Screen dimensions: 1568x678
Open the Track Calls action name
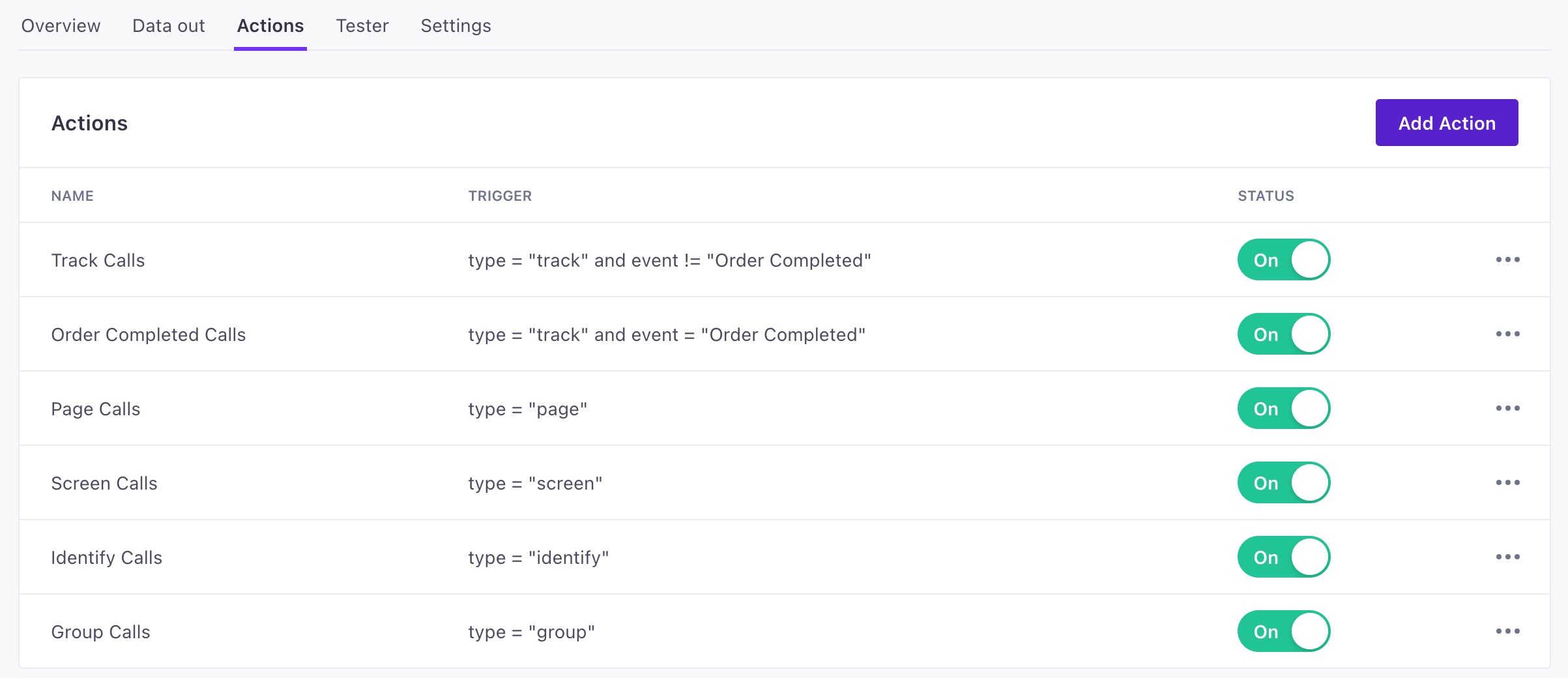coord(98,260)
